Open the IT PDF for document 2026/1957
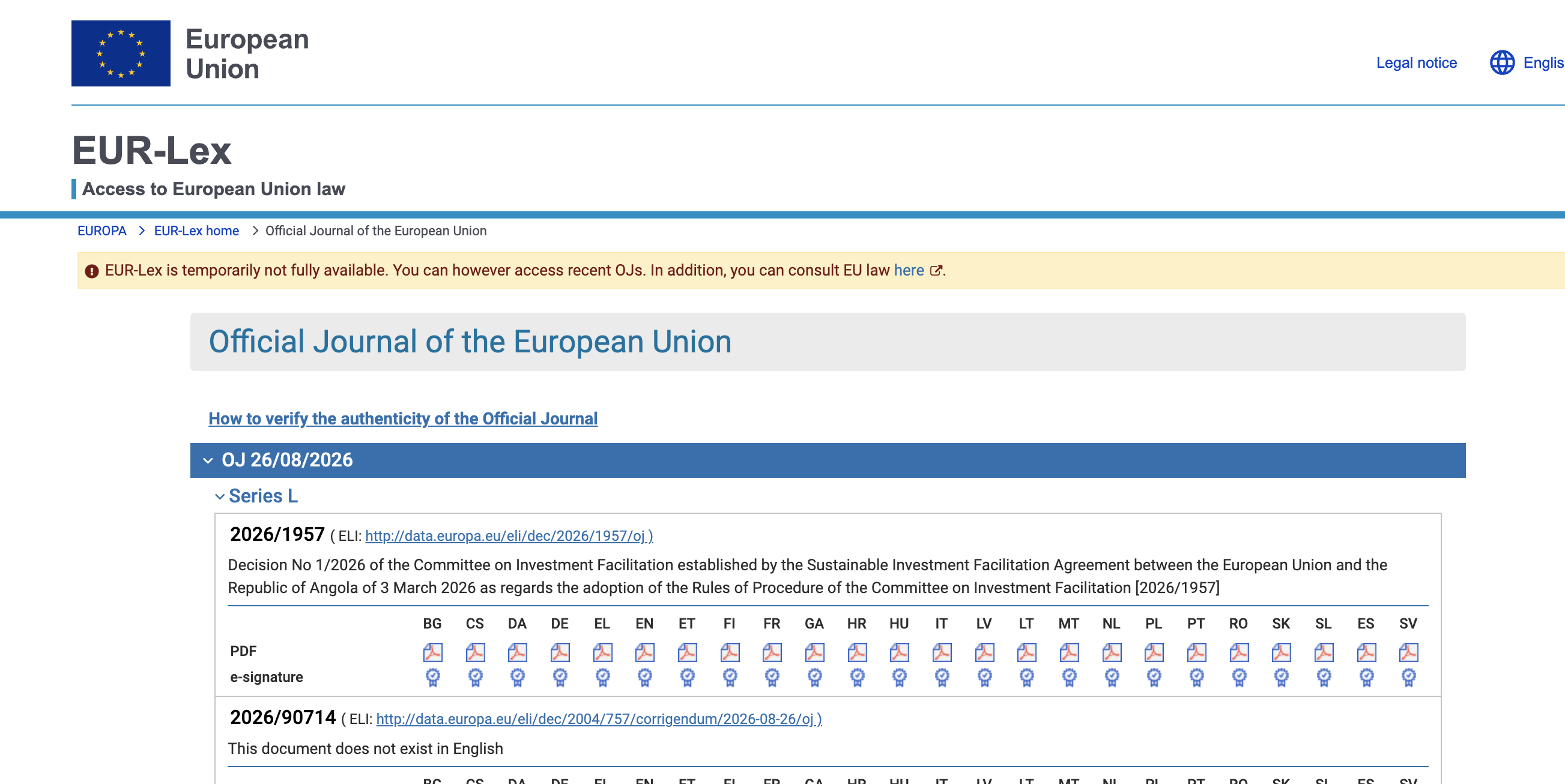1565x784 pixels. [942, 652]
